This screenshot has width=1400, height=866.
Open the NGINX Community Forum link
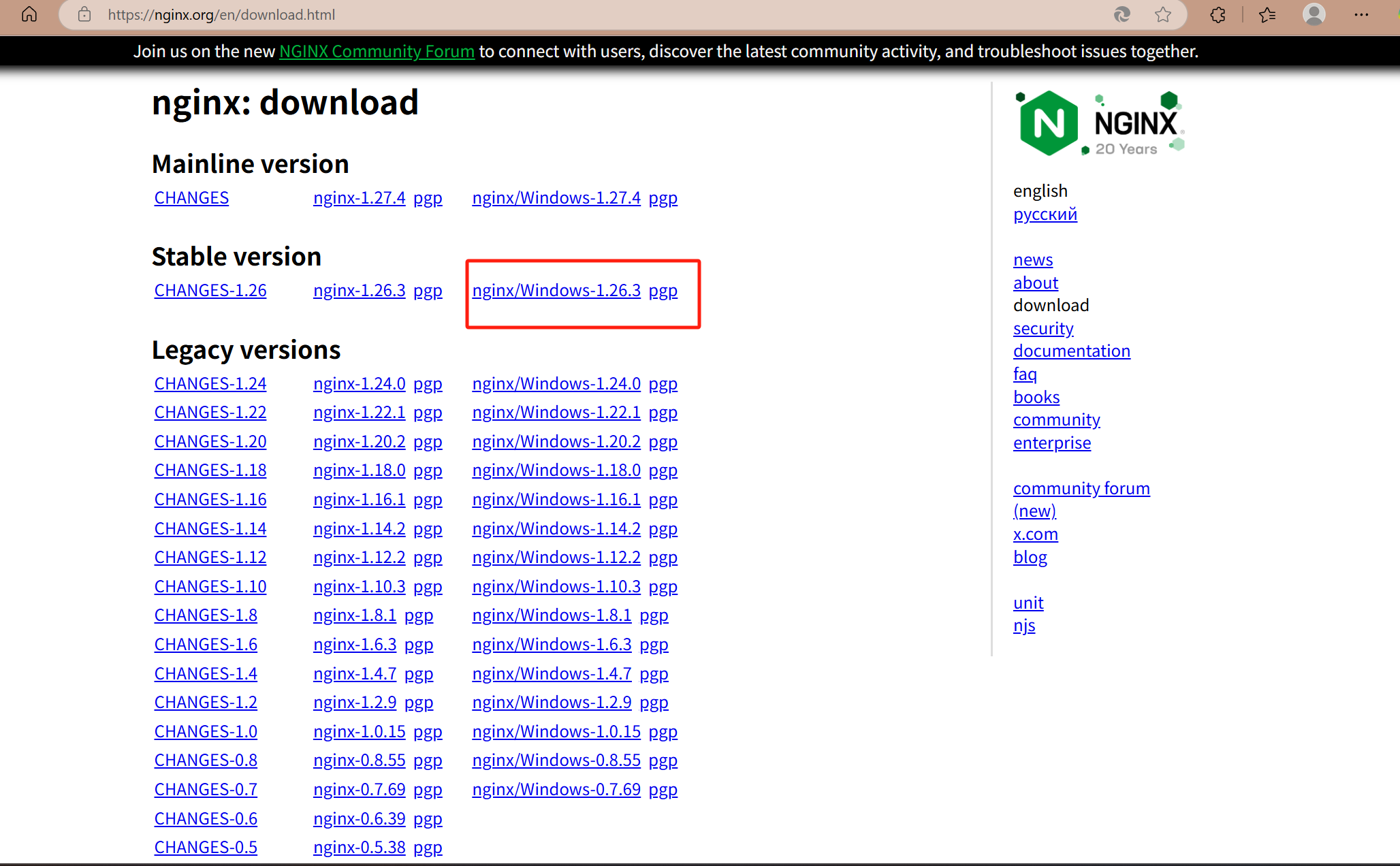pyautogui.click(x=377, y=51)
